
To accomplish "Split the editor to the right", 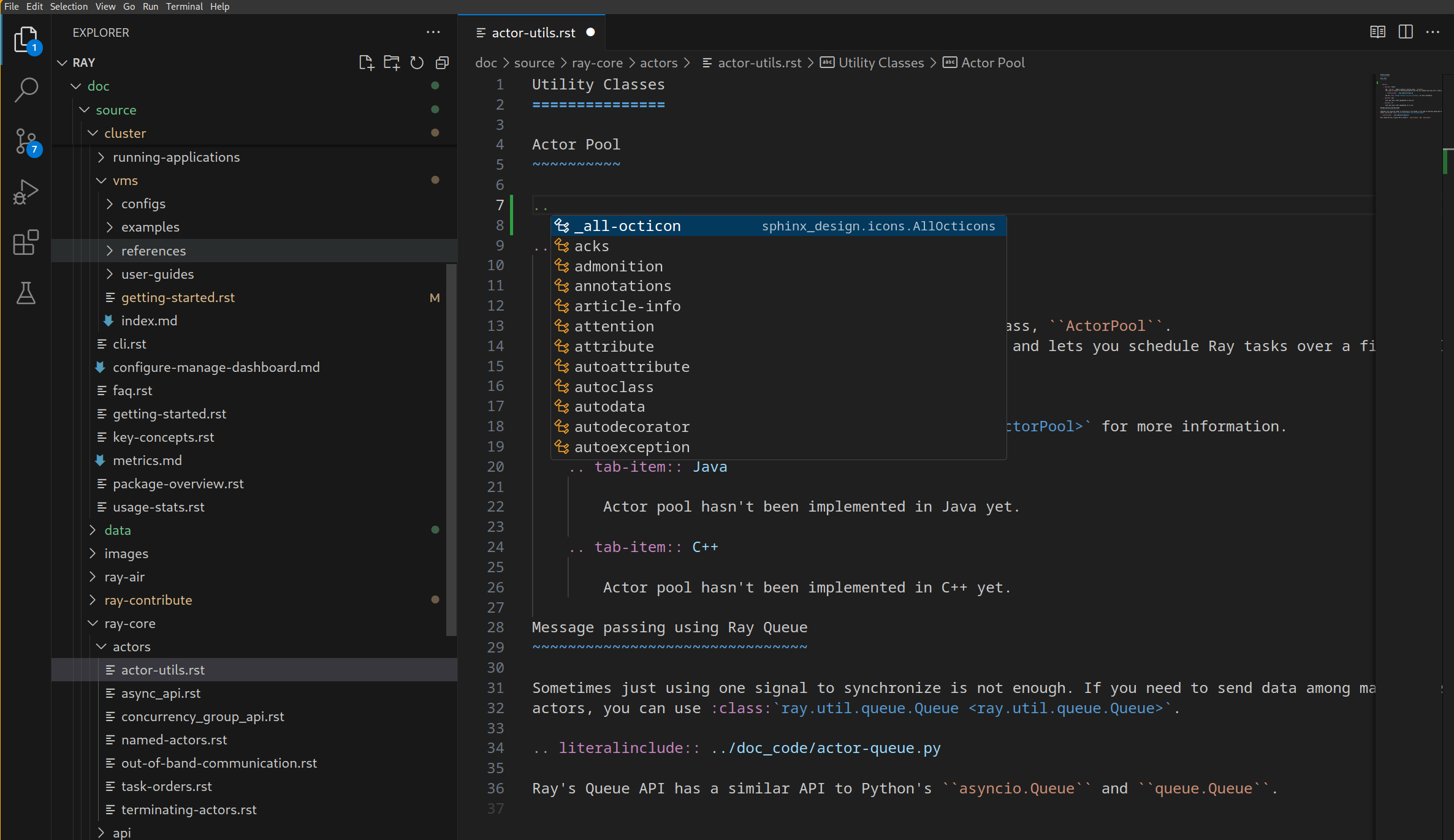I will 1406,32.
